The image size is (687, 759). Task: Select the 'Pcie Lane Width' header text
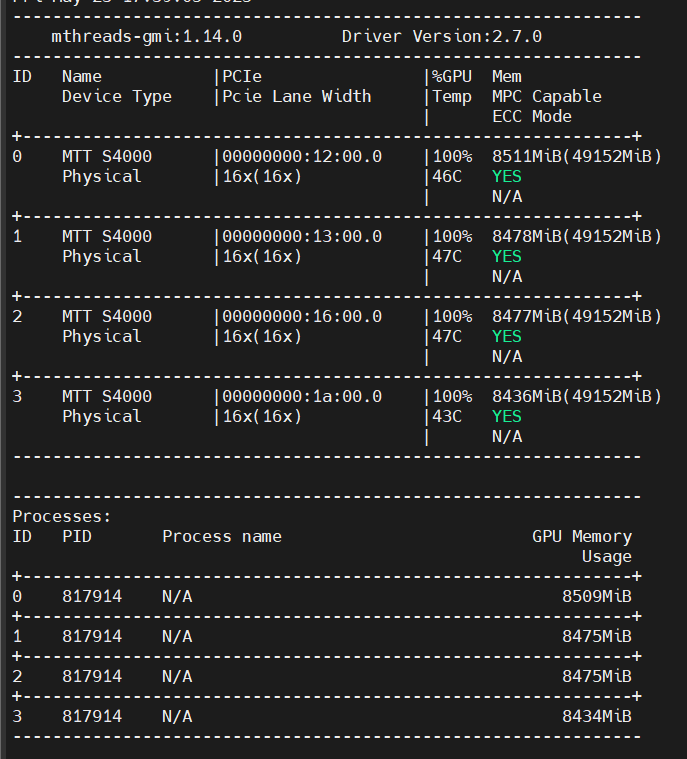[x=297, y=96]
